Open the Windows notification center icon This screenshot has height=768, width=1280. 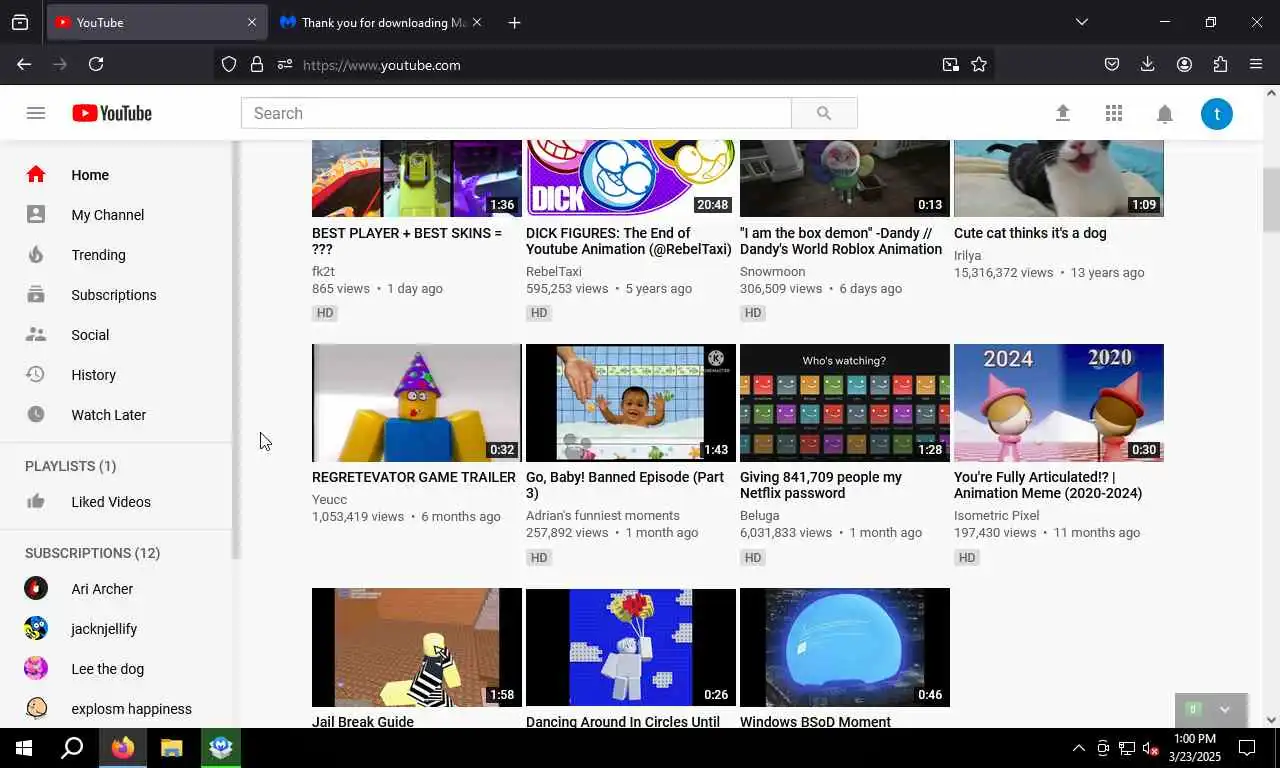1247,748
